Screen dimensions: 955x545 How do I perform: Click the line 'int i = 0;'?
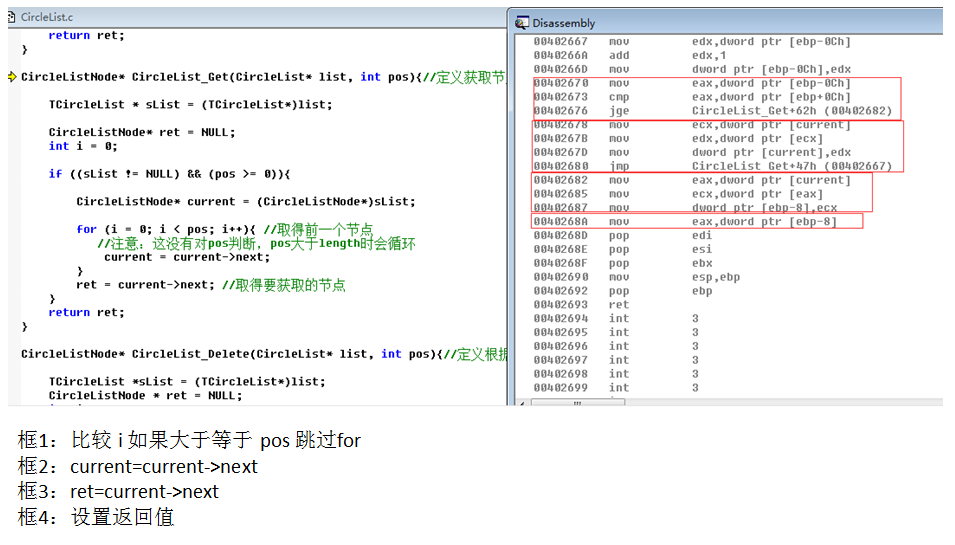click(x=83, y=146)
